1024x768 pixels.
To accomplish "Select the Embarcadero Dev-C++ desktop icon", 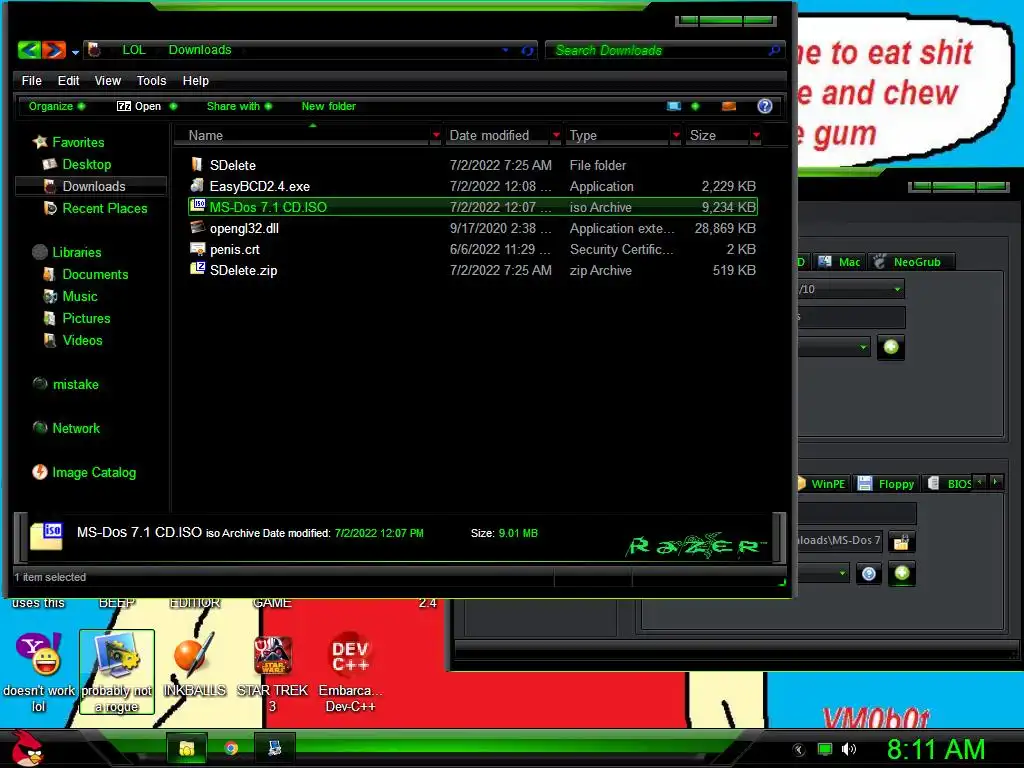I will pyautogui.click(x=351, y=673).
